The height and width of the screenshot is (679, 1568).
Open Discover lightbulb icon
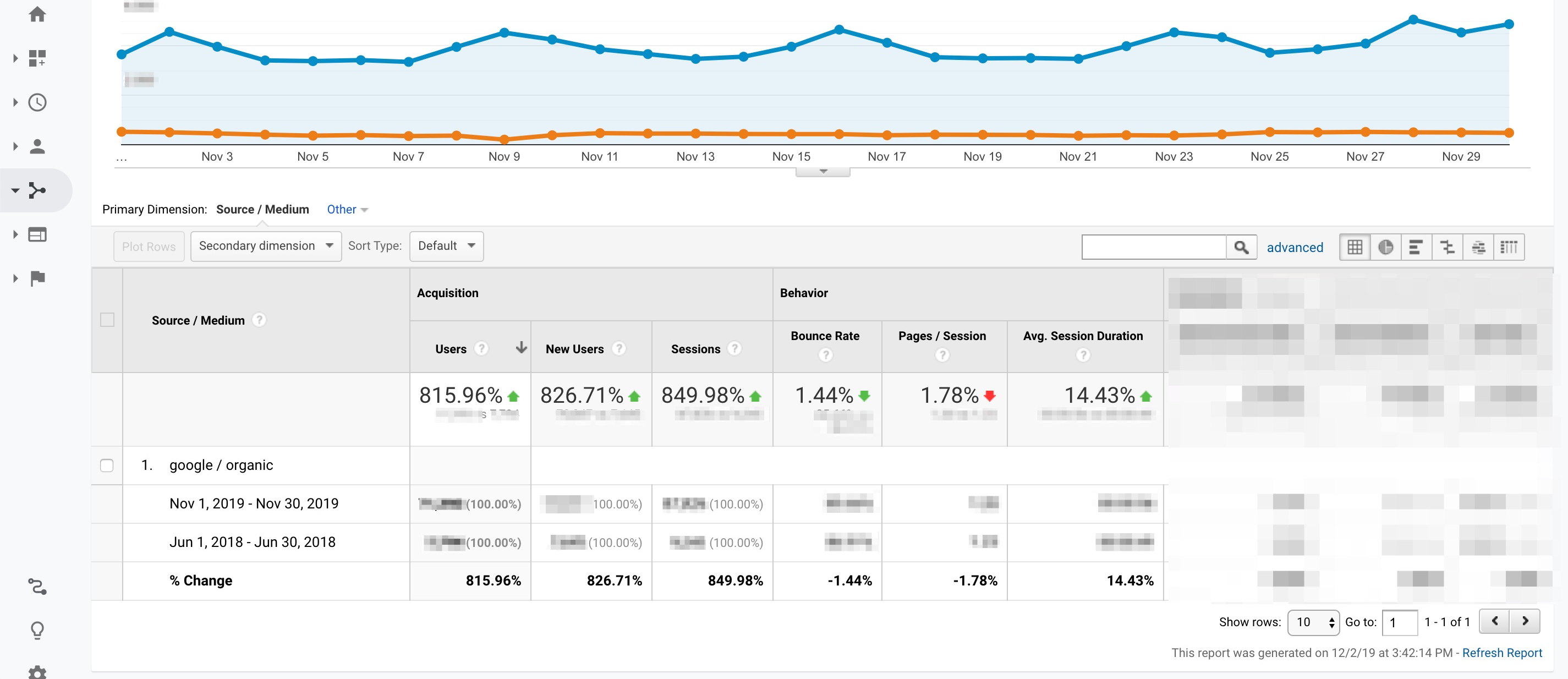[x=38, y=630]
